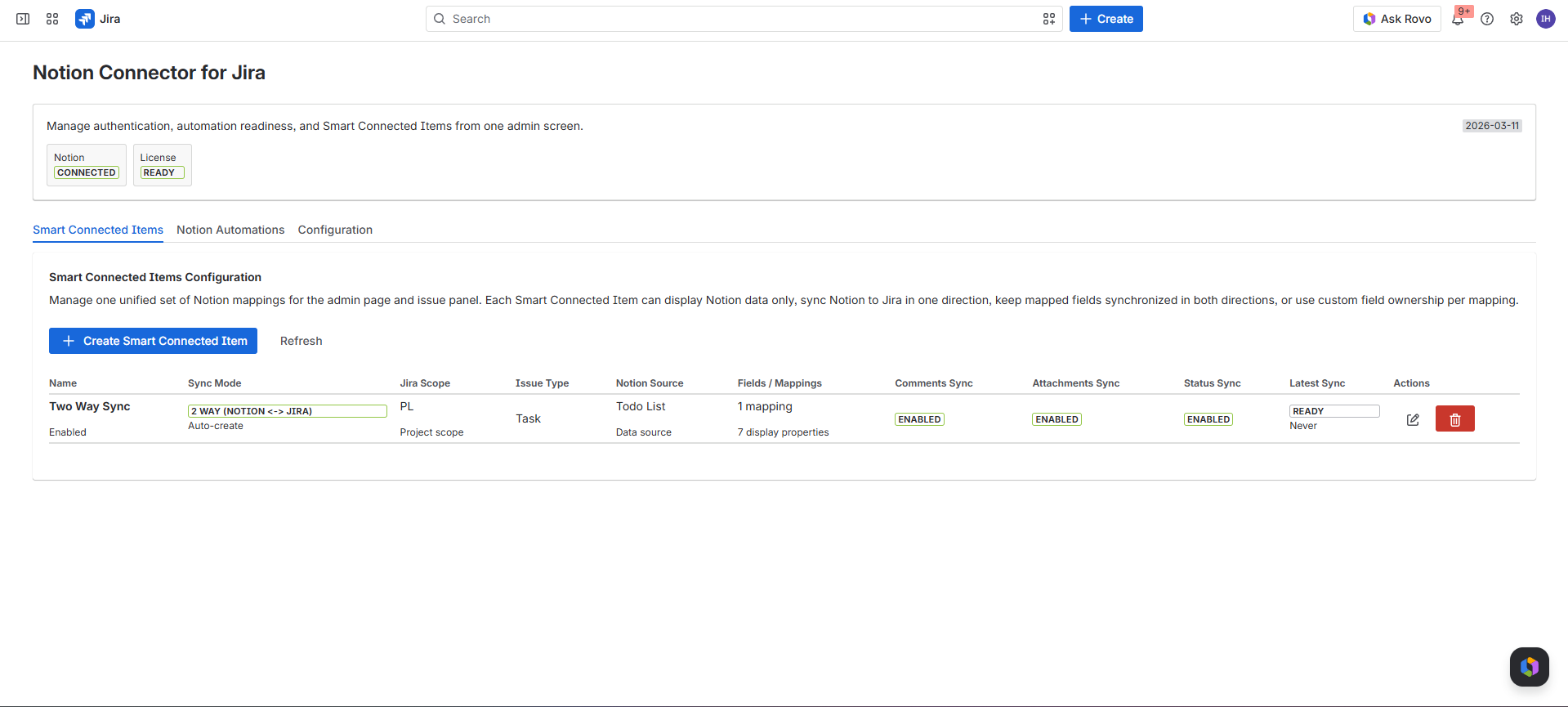Click the 7 display properties text

pyautogui.click(x=783, y=432)
